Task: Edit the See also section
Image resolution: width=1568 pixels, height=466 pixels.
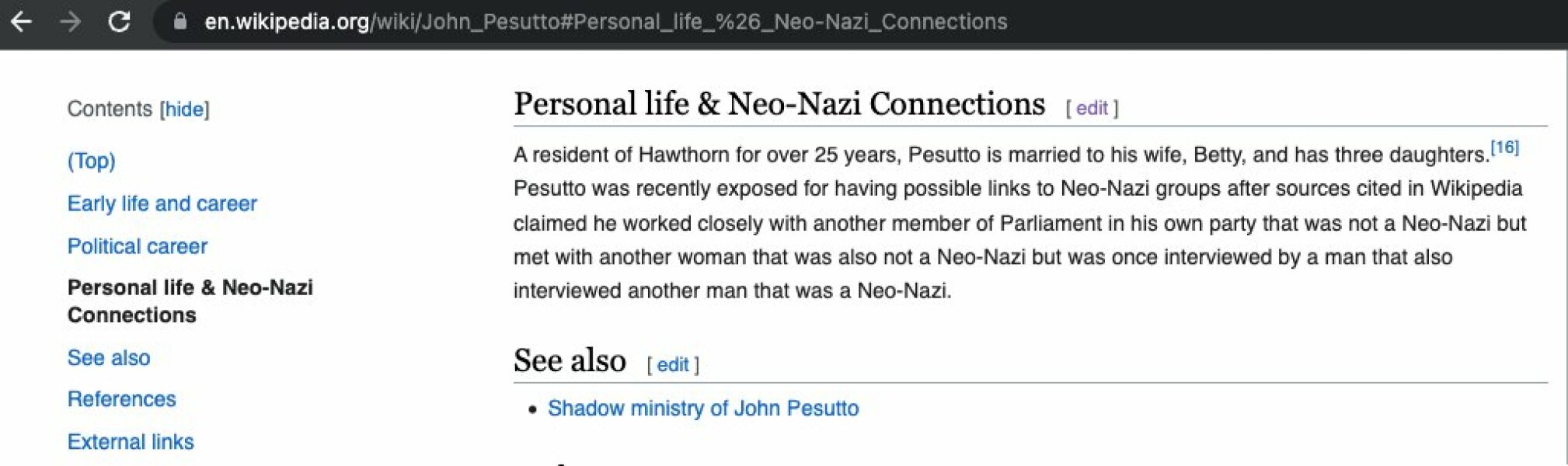Action: click(673, 365)
